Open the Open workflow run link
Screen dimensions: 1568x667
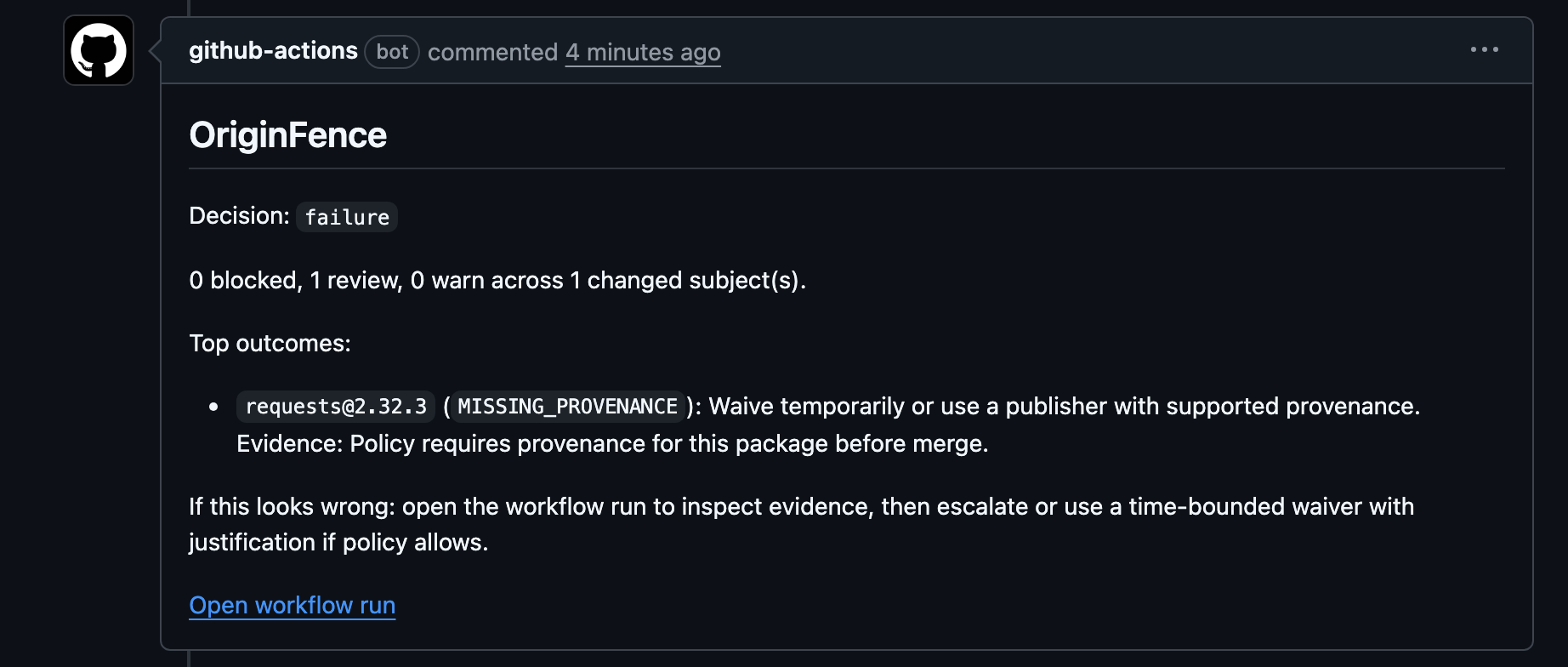292,605
